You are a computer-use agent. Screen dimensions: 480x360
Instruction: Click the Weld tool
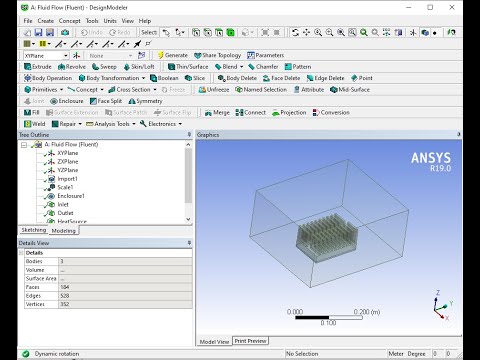(35, 124)
